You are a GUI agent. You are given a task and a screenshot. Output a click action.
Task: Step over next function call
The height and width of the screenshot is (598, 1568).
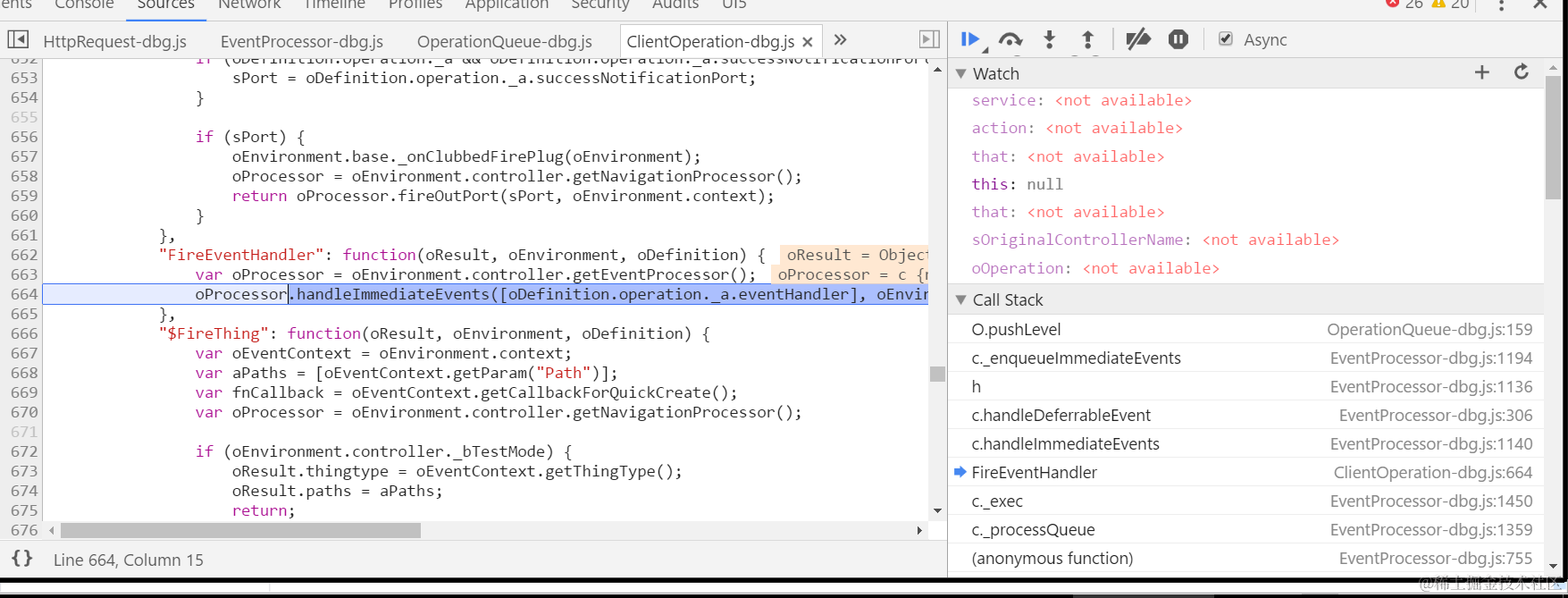(1010, 39)
